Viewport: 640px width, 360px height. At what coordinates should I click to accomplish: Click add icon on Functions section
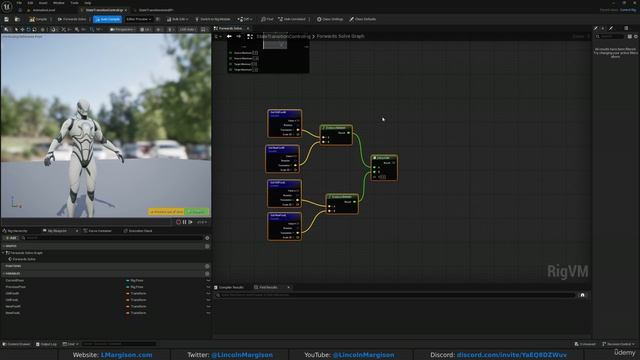(x=207, y=266)
